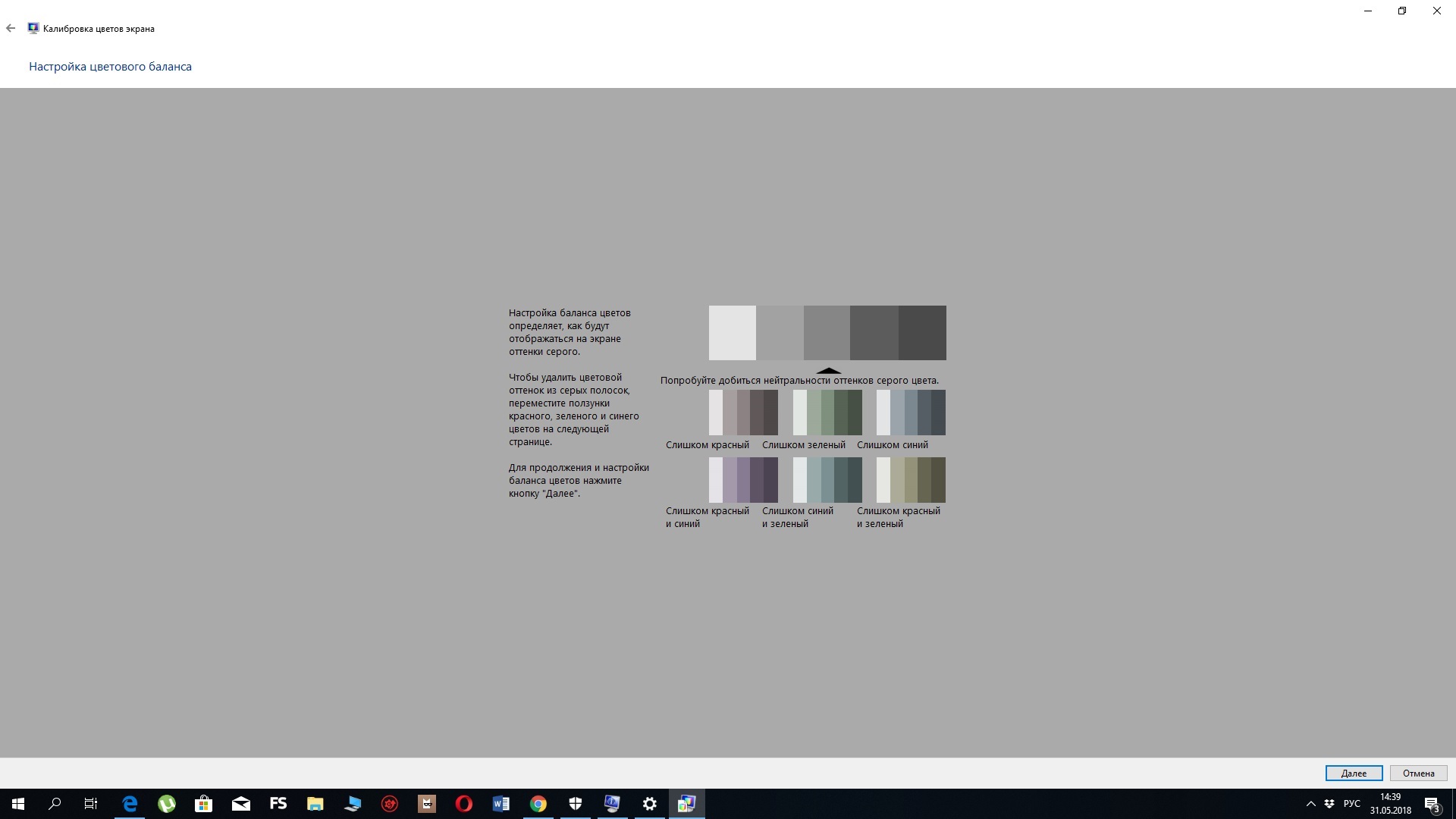
Task: Close the color calibration window
Action: pos(1436,11)
